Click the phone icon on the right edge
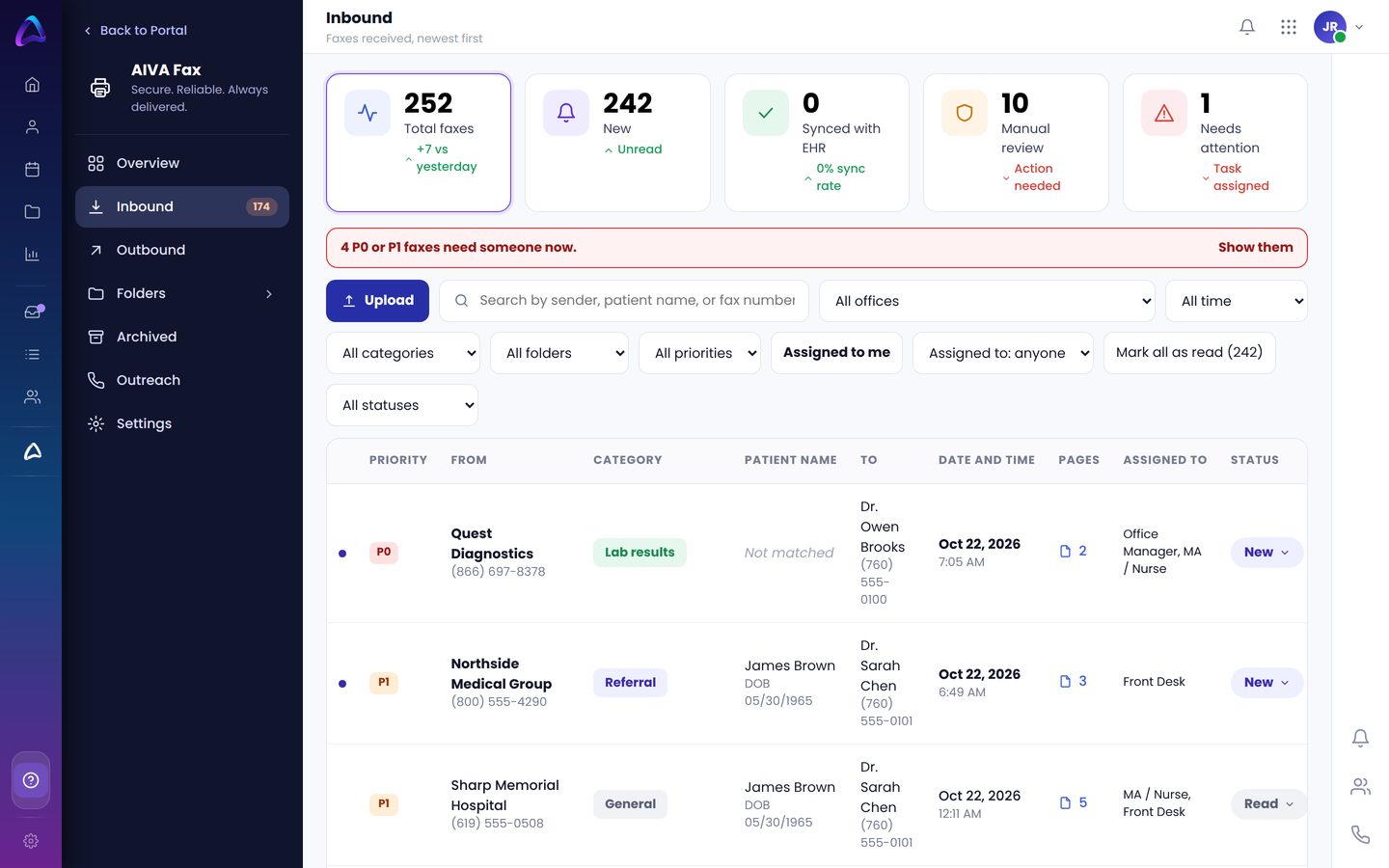1389x868 pixels. [x=1360, y=834]
